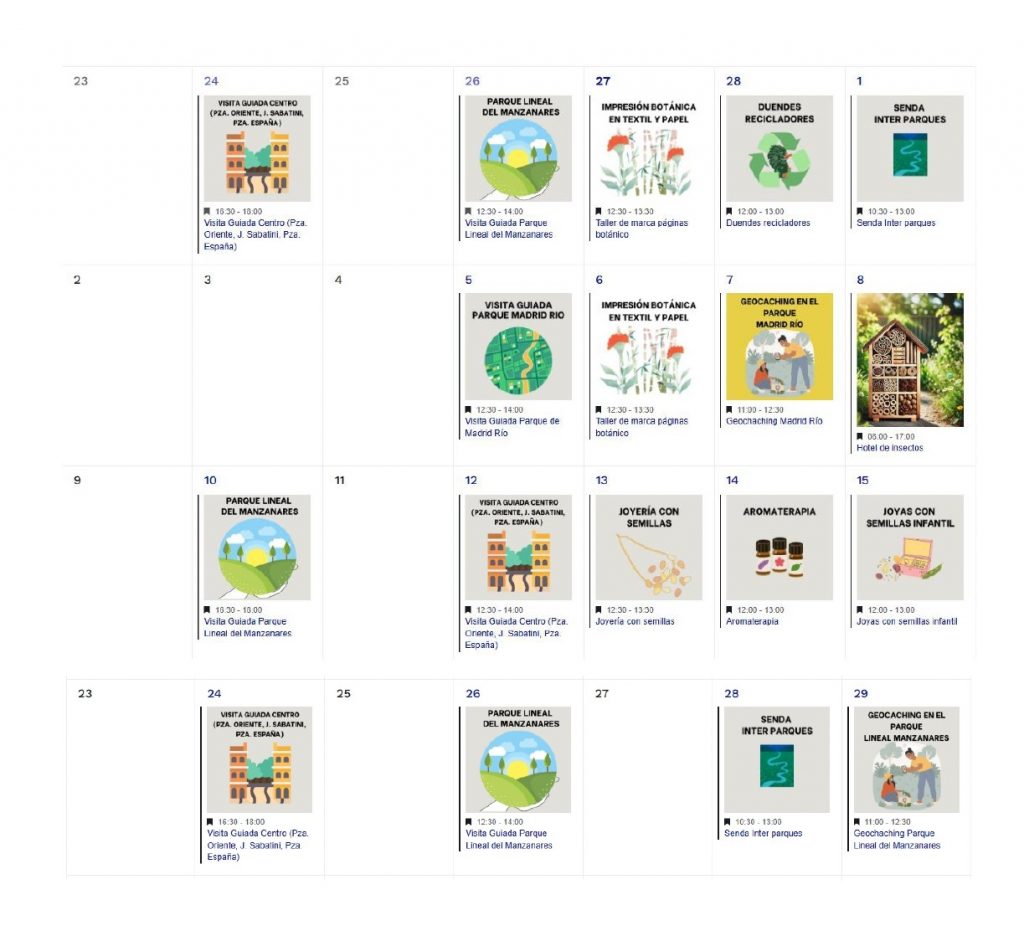Click bookmark icon for Joyas con semillas infantil
This screenshot has width=1024, height=941.
pos(860,610)
